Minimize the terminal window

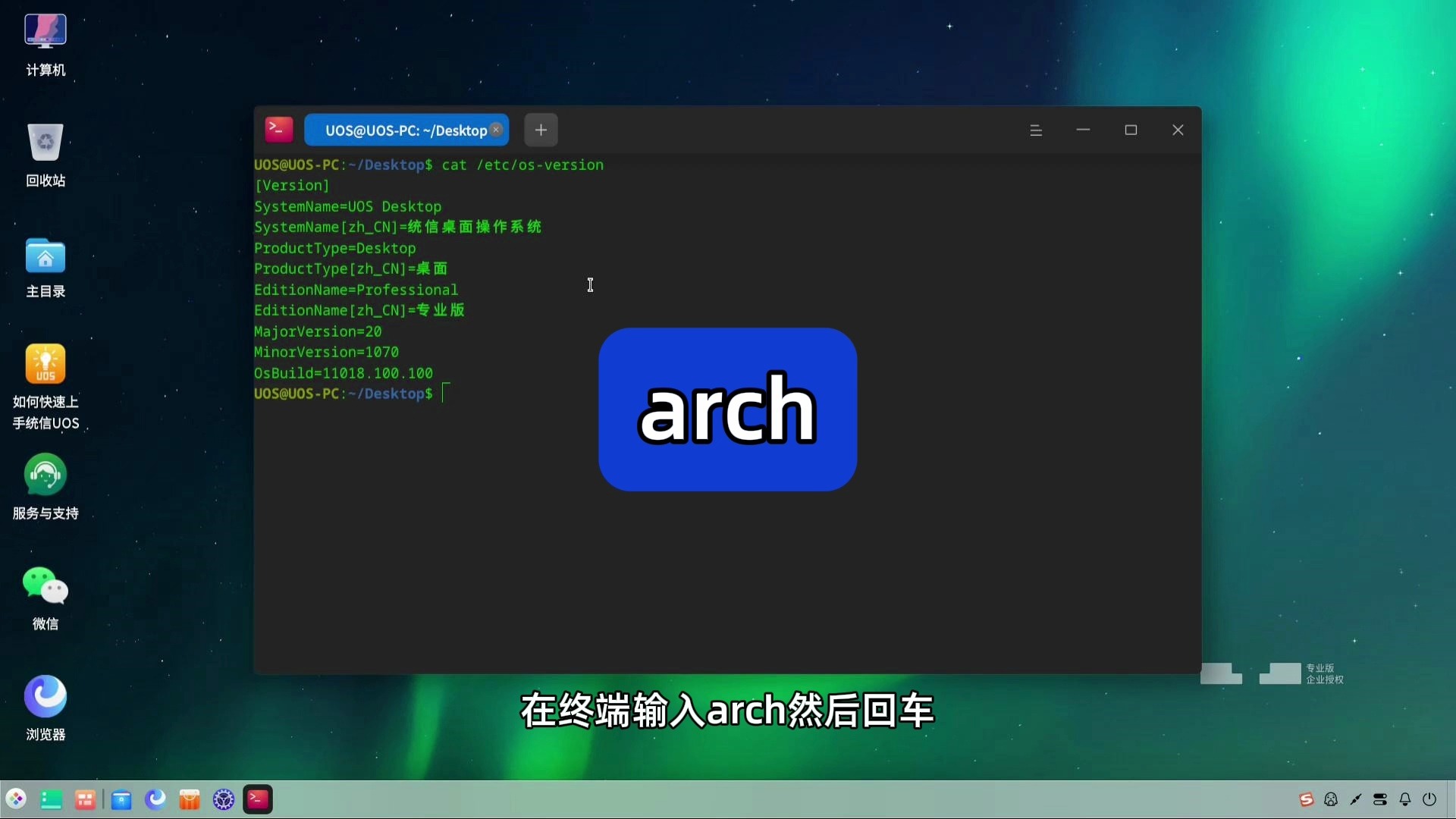coord(1083,130)
